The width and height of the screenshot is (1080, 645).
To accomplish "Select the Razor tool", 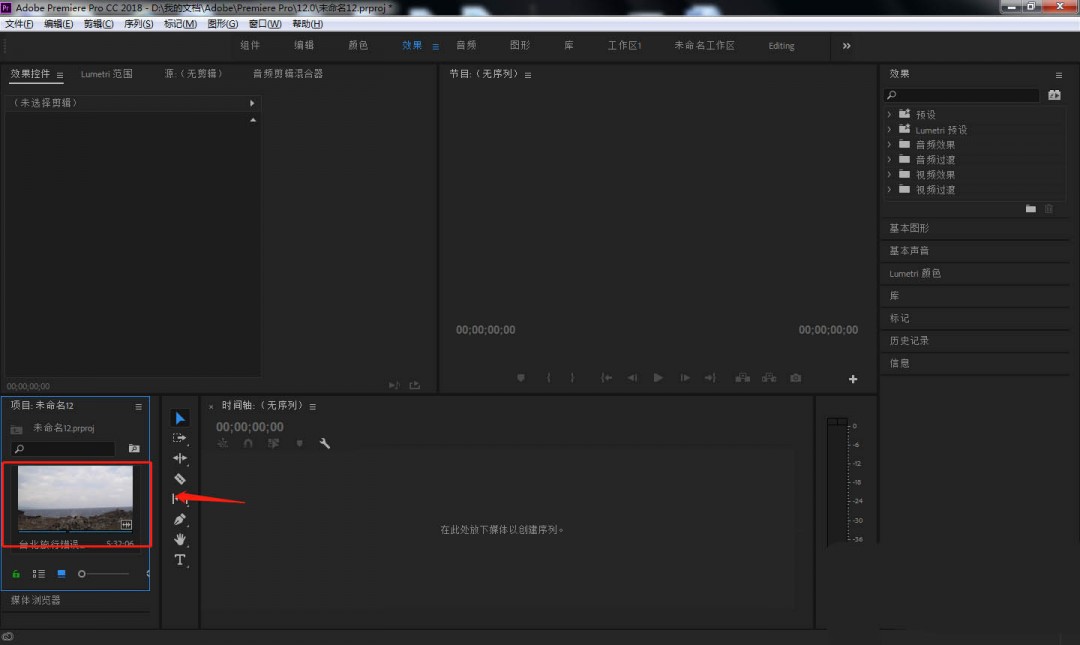I will pyautogui.click(x=180, y=479).
